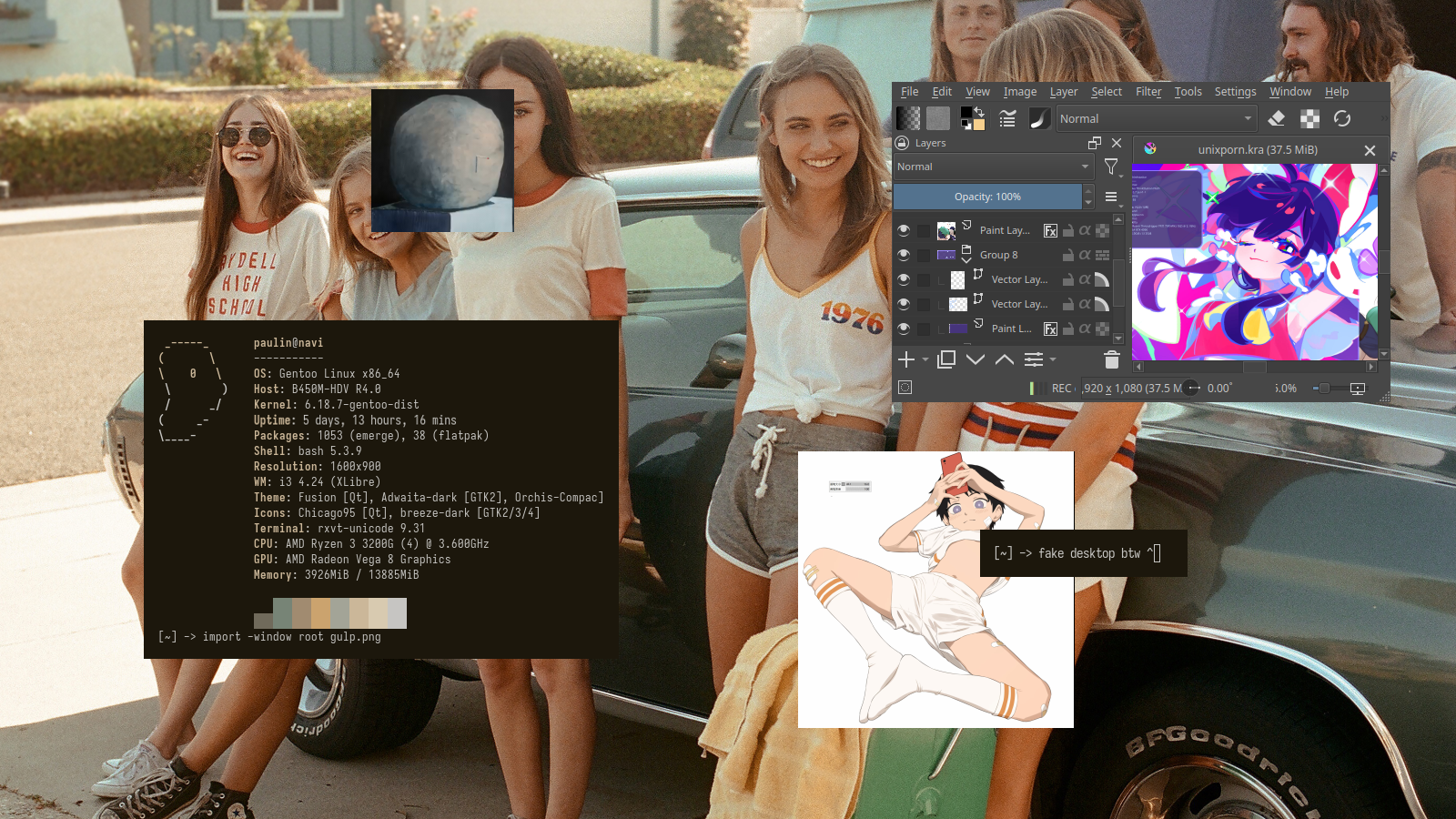Click the reload original preset icon

[1342, 118]
